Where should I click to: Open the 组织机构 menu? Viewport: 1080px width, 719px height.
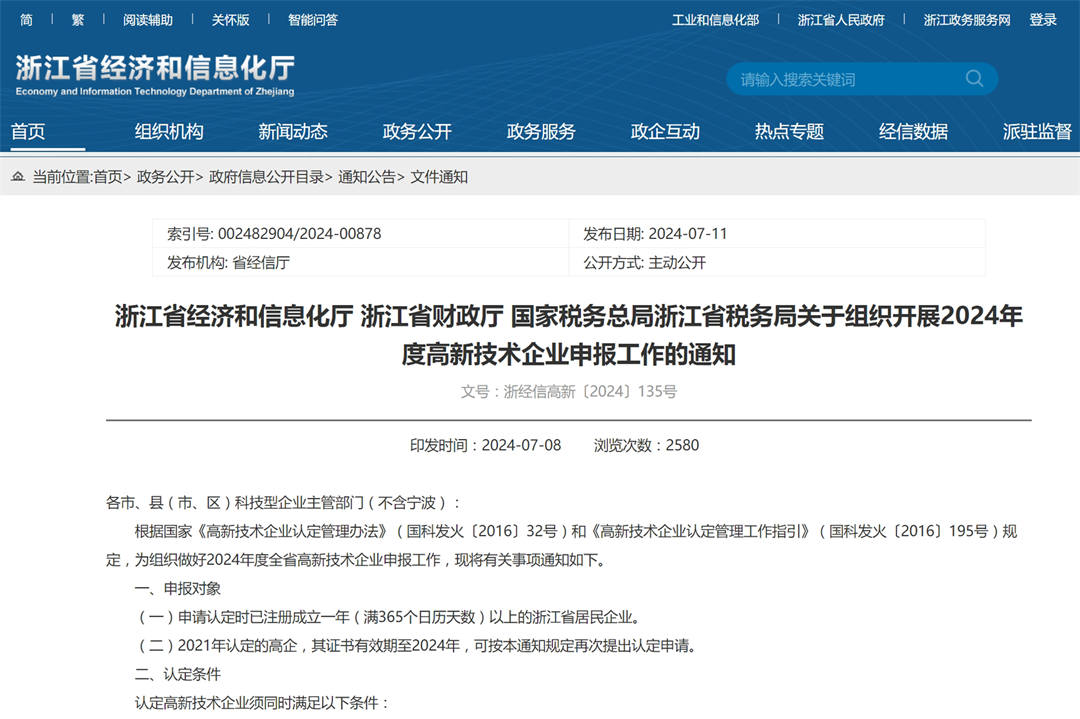169,132
